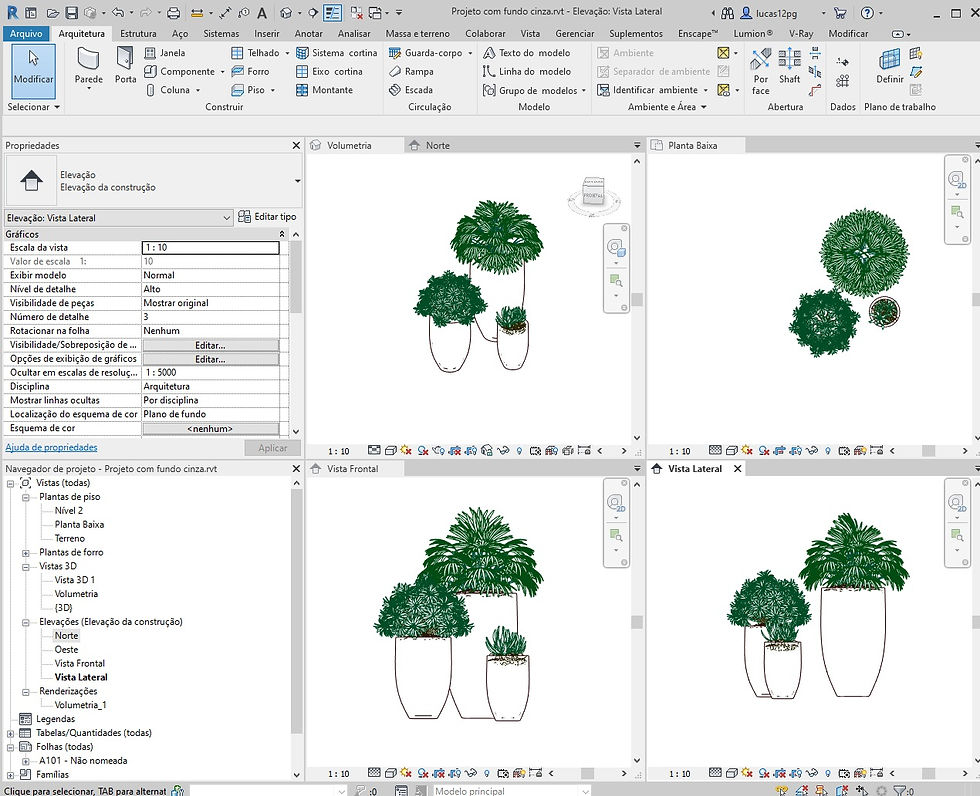Open the 'Elevação: Vista Lateral' instance dropdown
980x796 pixels.
(x=119, y=218)
